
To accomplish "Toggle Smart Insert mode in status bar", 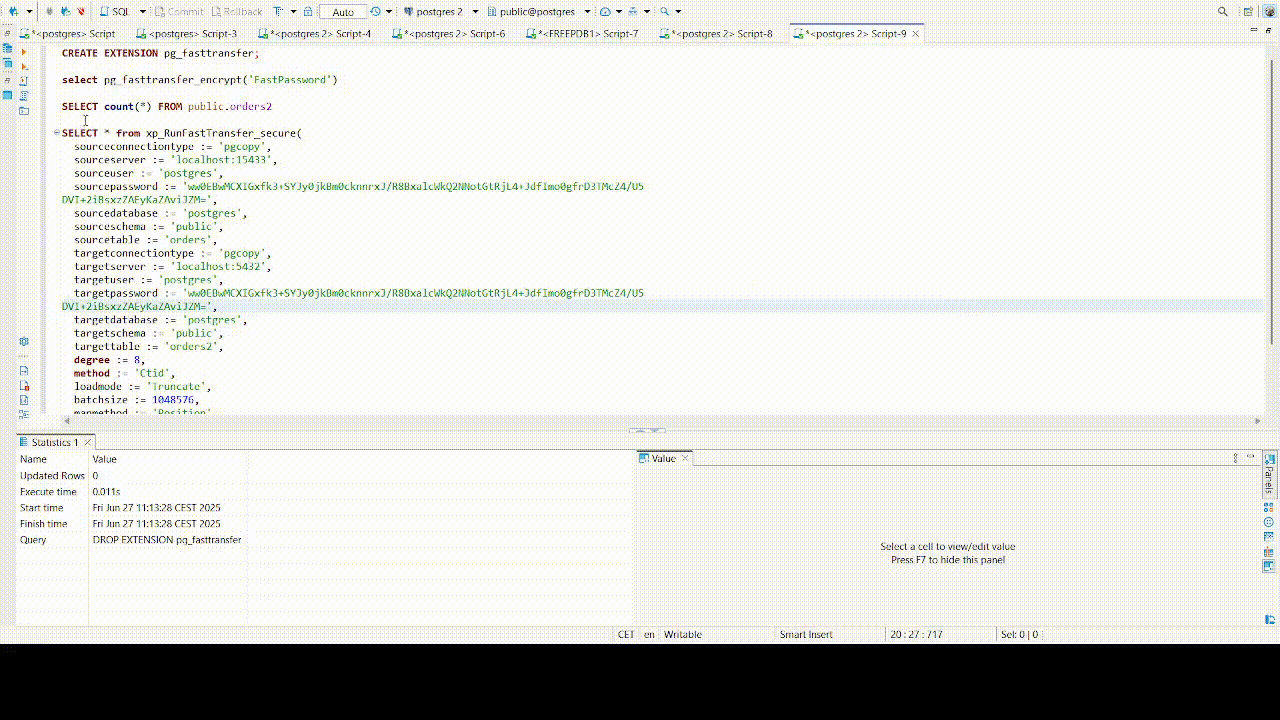I will (806, 634).
